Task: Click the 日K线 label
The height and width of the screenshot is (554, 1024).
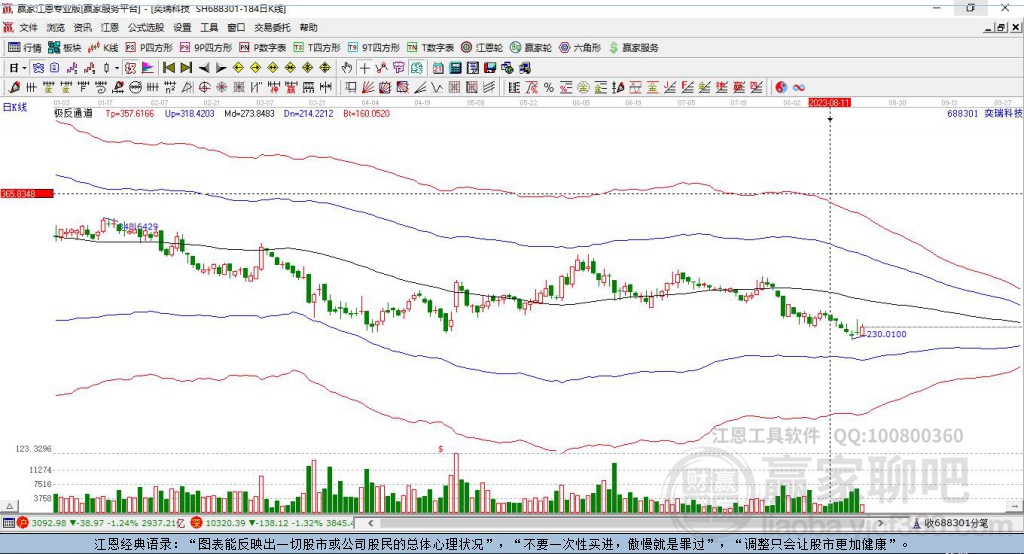Action: click(14, 107)
